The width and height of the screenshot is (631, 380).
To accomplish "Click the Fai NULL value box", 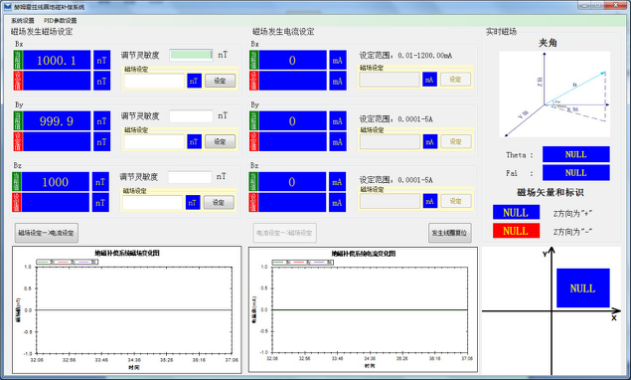I will (x=576, y=173).
